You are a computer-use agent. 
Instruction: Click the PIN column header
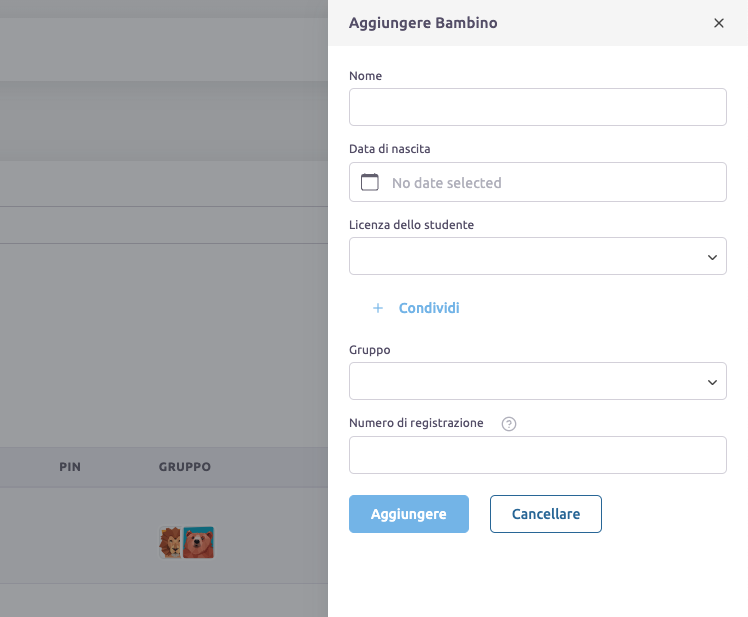point(70,467)
